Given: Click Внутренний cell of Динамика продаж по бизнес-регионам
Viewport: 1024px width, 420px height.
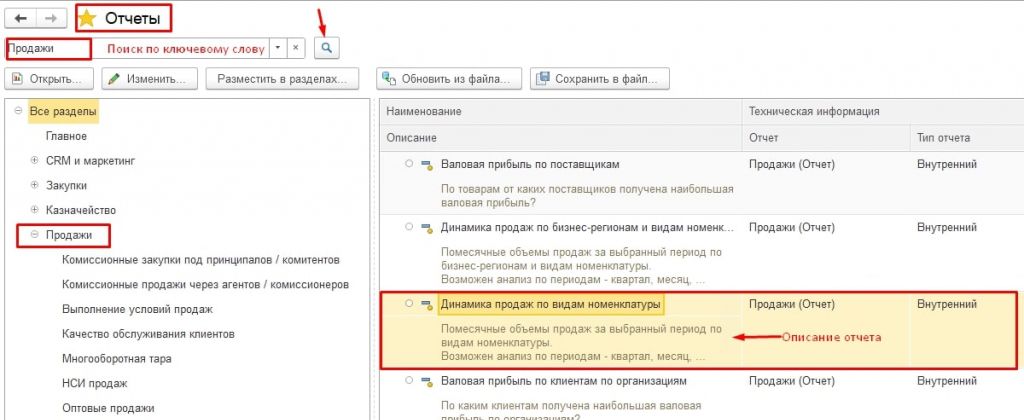Looking at the screenshot, I should pyautogui.click(x=947, y=227).
